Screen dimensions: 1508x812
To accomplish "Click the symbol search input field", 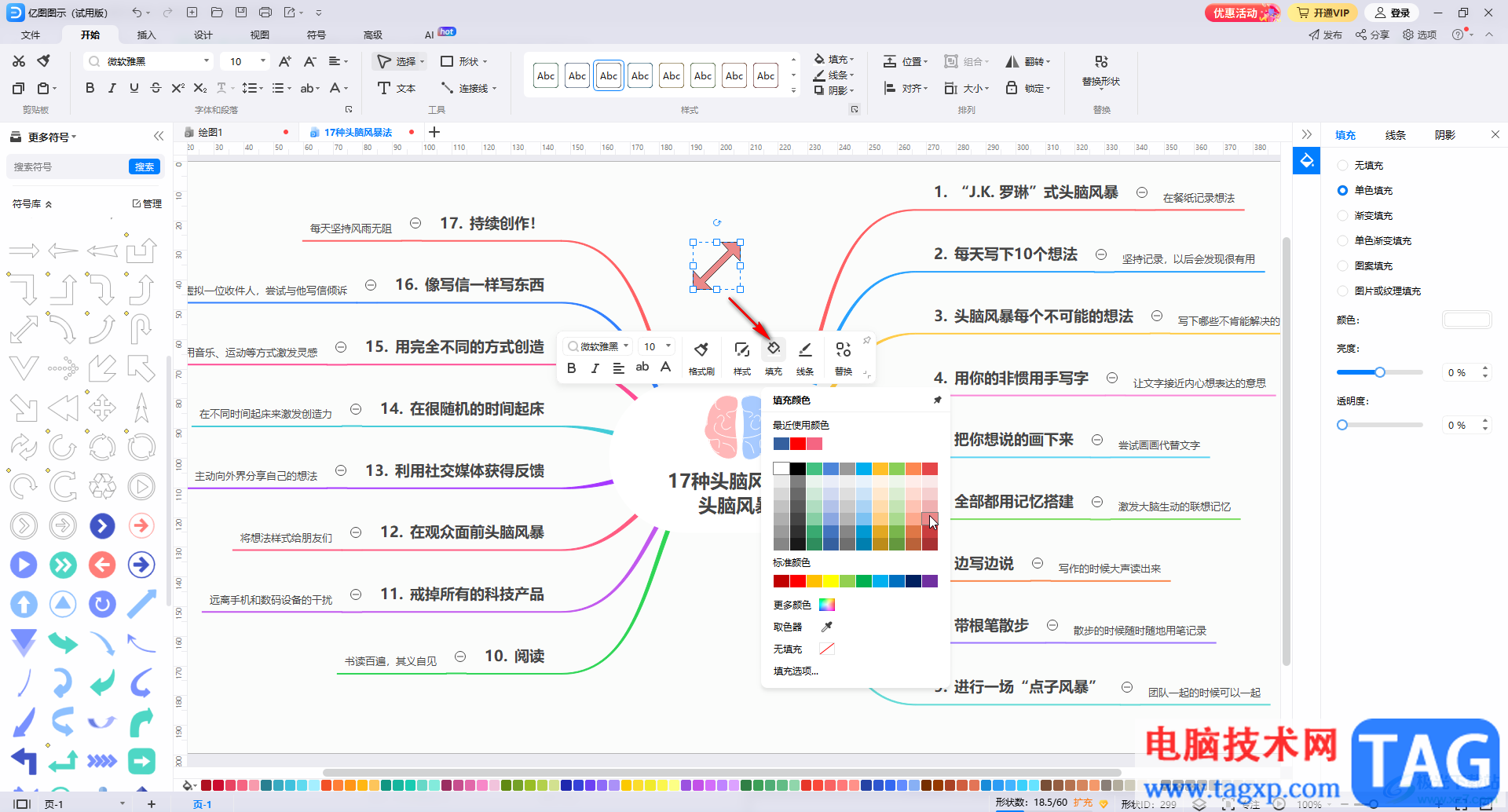I will pos(68,166).
